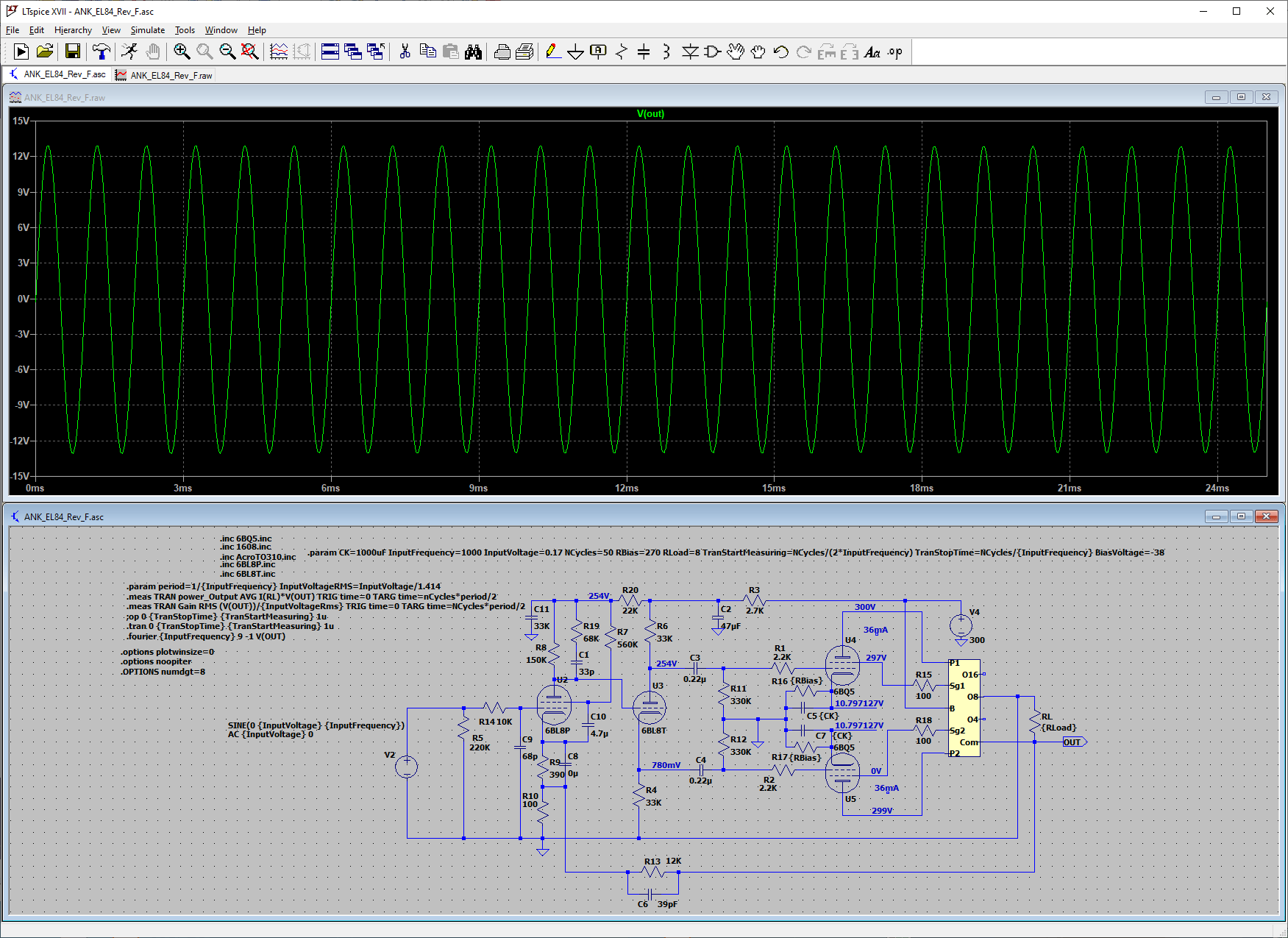1288x938 pixels.
Task: Open the Tools menu
Action: pyautogui.click(x=185, y=30)
